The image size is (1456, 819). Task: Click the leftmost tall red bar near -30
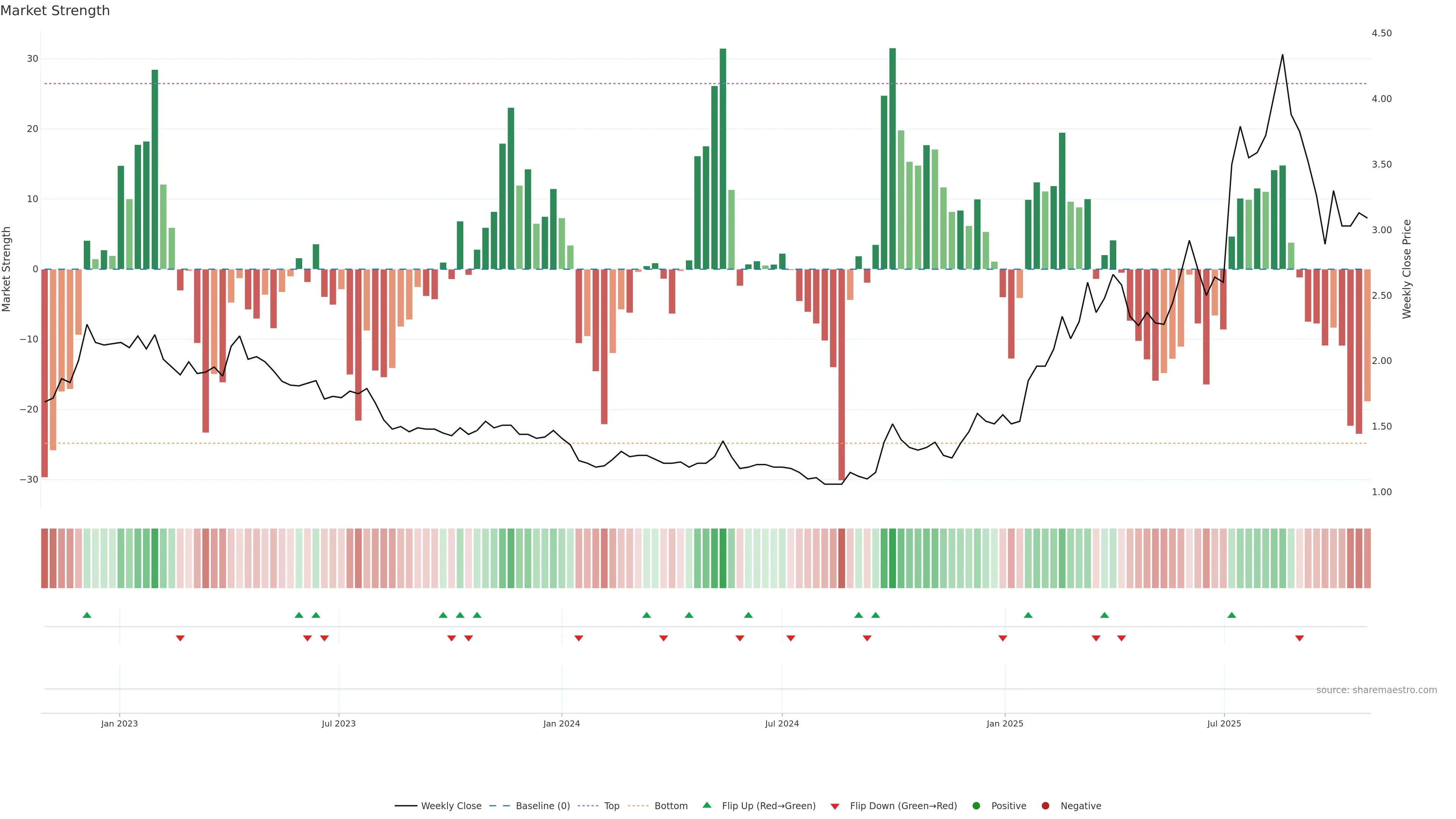point(45,373)
